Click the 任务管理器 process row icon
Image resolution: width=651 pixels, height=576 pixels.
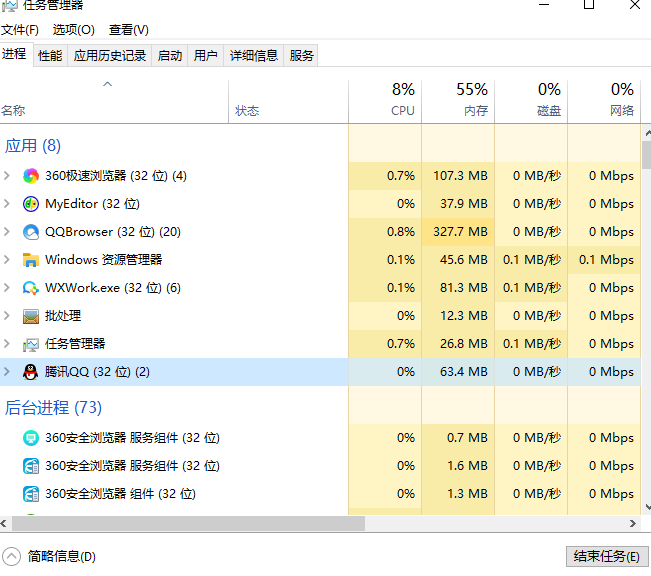coord(31,344)
